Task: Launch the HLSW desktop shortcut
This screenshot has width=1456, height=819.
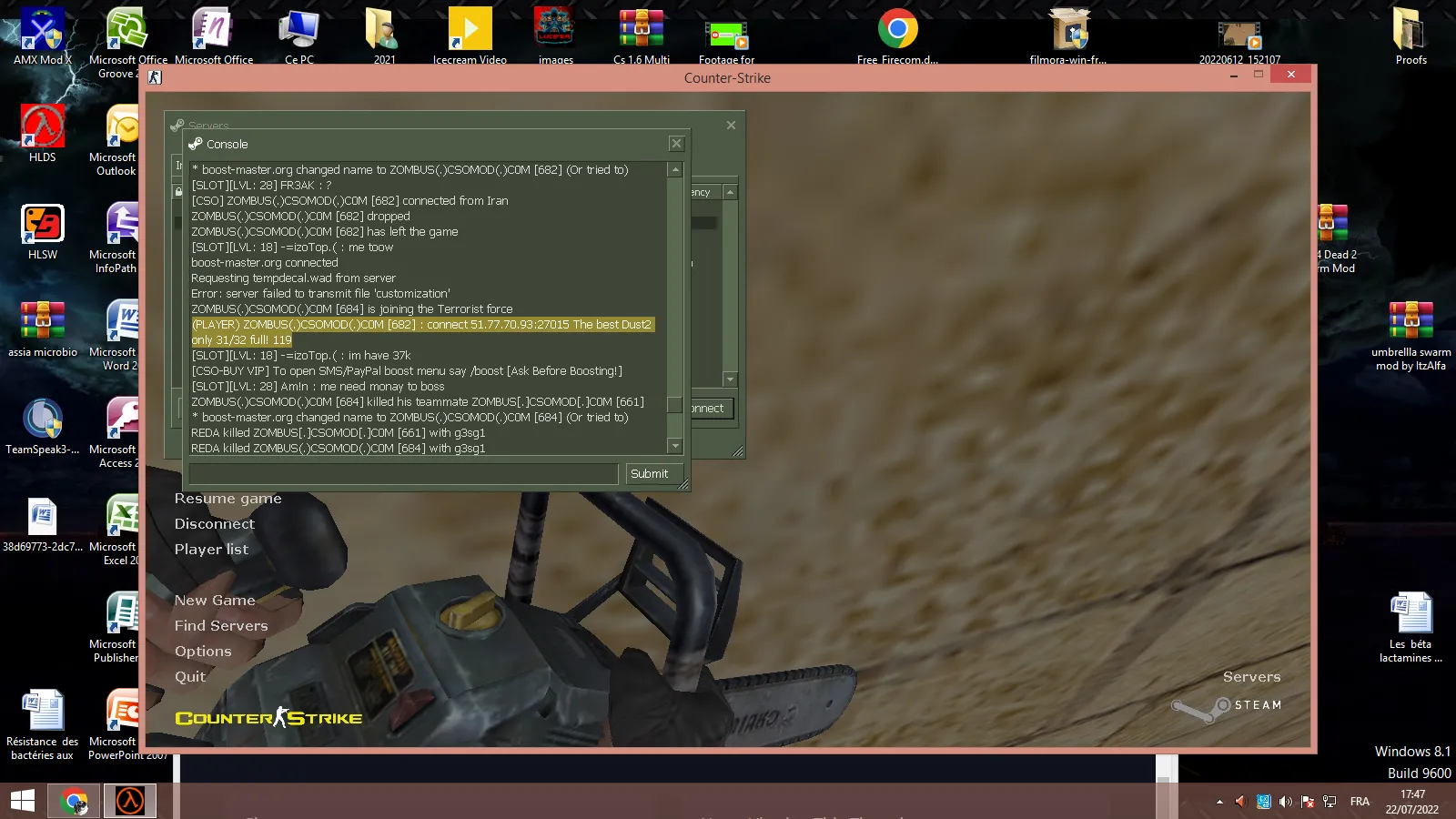Action: (42, 231)
